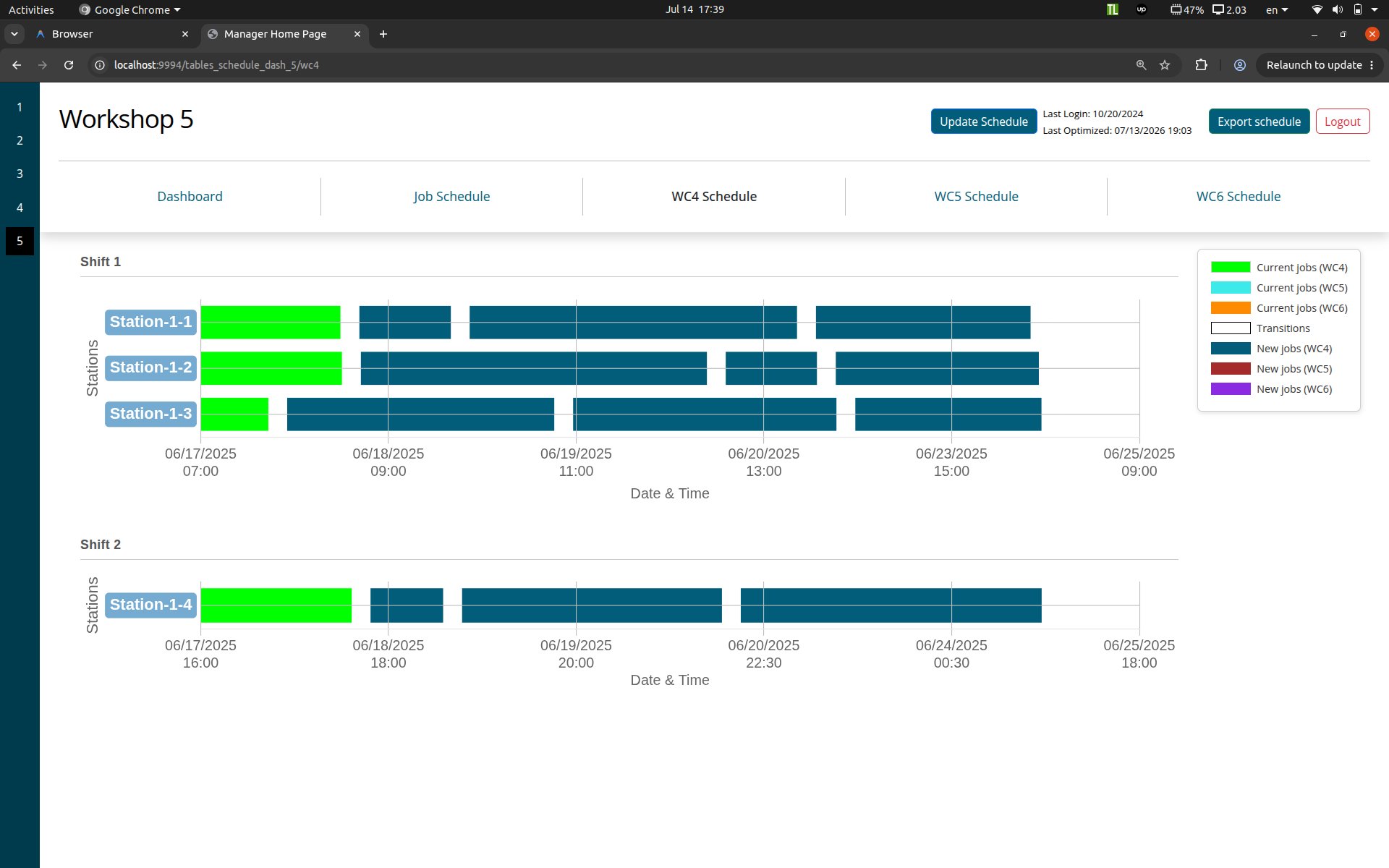Click New jobs (WC4) blue legend swatch
Image resolution: width=1389 pixels, height=868 pixels.
pyautogui.click(x=1230, y=349)
